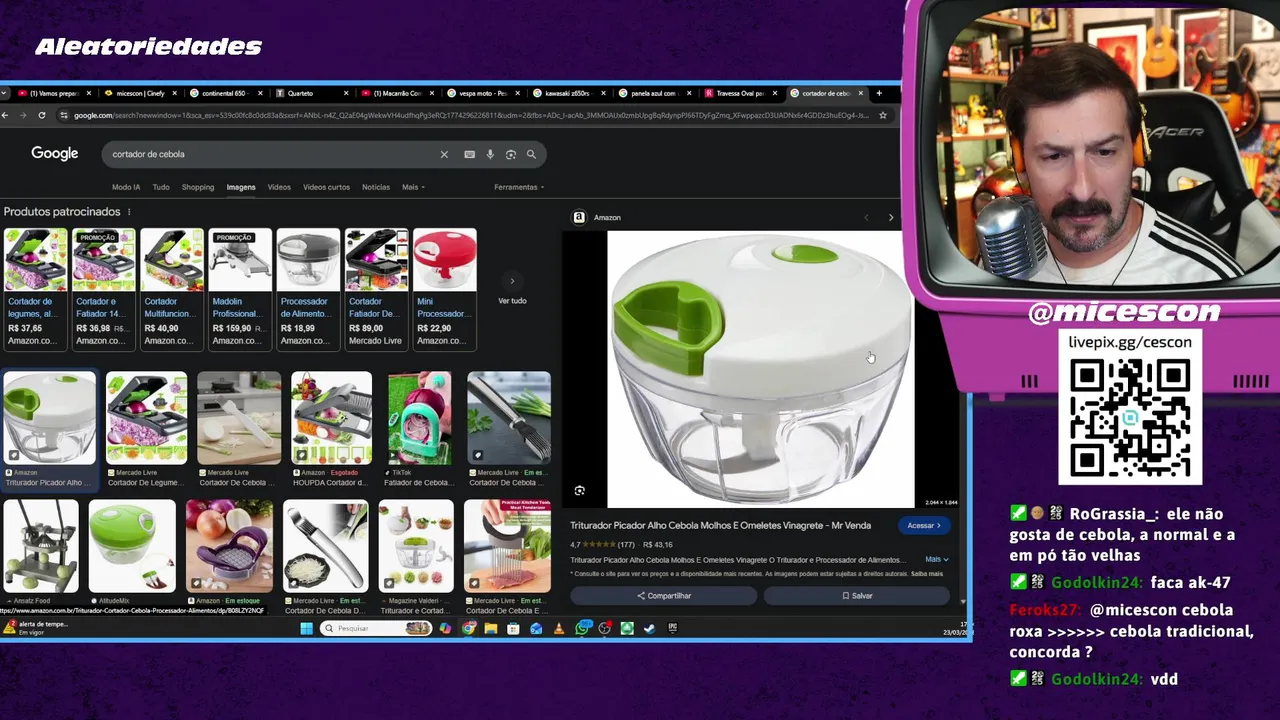Close the 'Quarteto' browser tab
Image resolution: width=1280 pixels, height=720 pixels.
pyautogui.click(x=346, y=93)
